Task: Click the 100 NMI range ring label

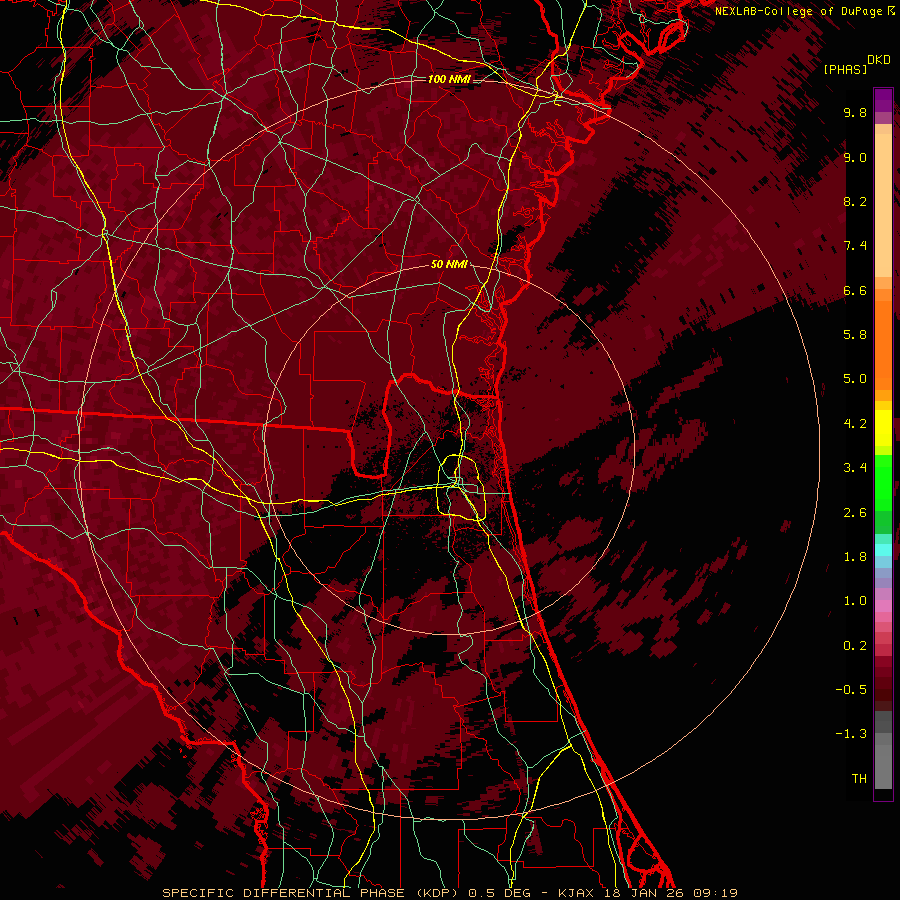Action: pyautogui.click(x=449, y=79)
